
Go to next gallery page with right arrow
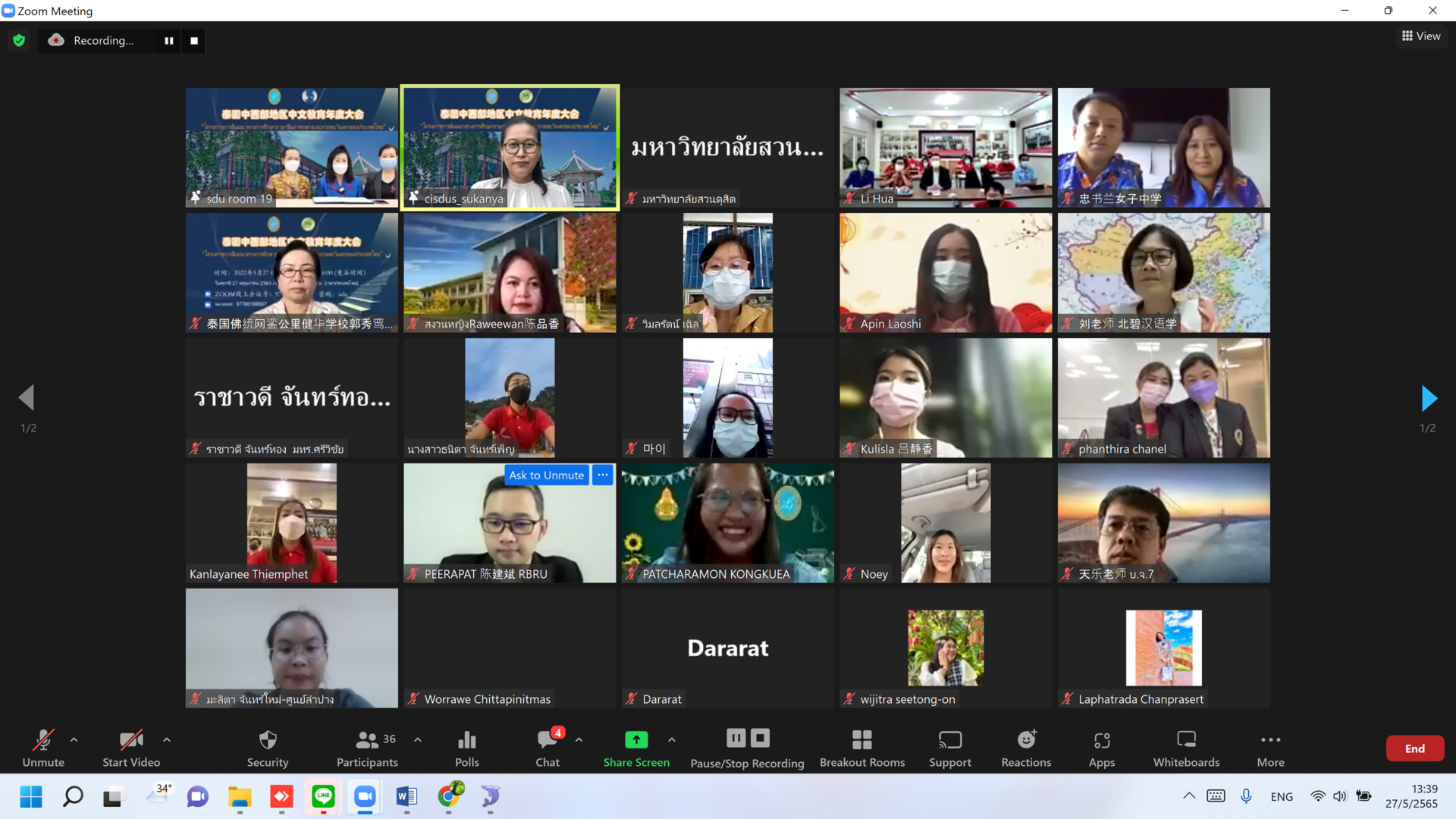[x=1429, y=397]
